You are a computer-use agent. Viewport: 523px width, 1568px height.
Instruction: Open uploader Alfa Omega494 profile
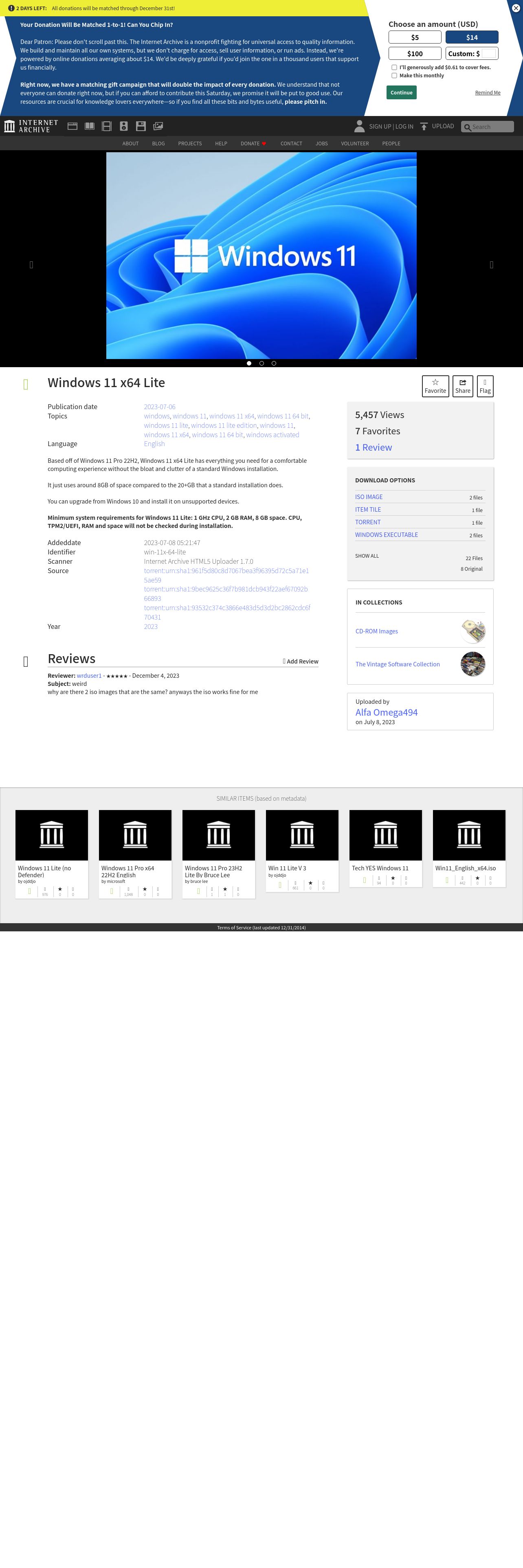click(387, 712)
